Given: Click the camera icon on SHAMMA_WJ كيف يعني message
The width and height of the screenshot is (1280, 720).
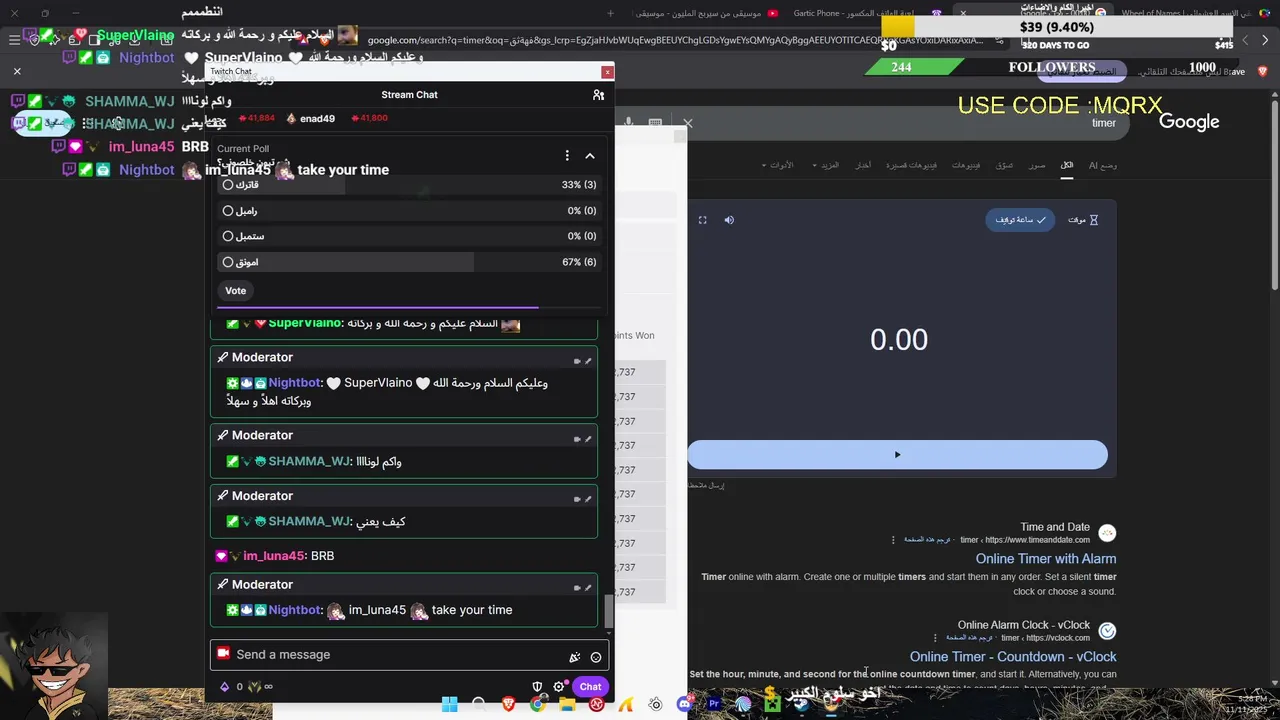Looking at the screenshot, I should click(577, 499).
